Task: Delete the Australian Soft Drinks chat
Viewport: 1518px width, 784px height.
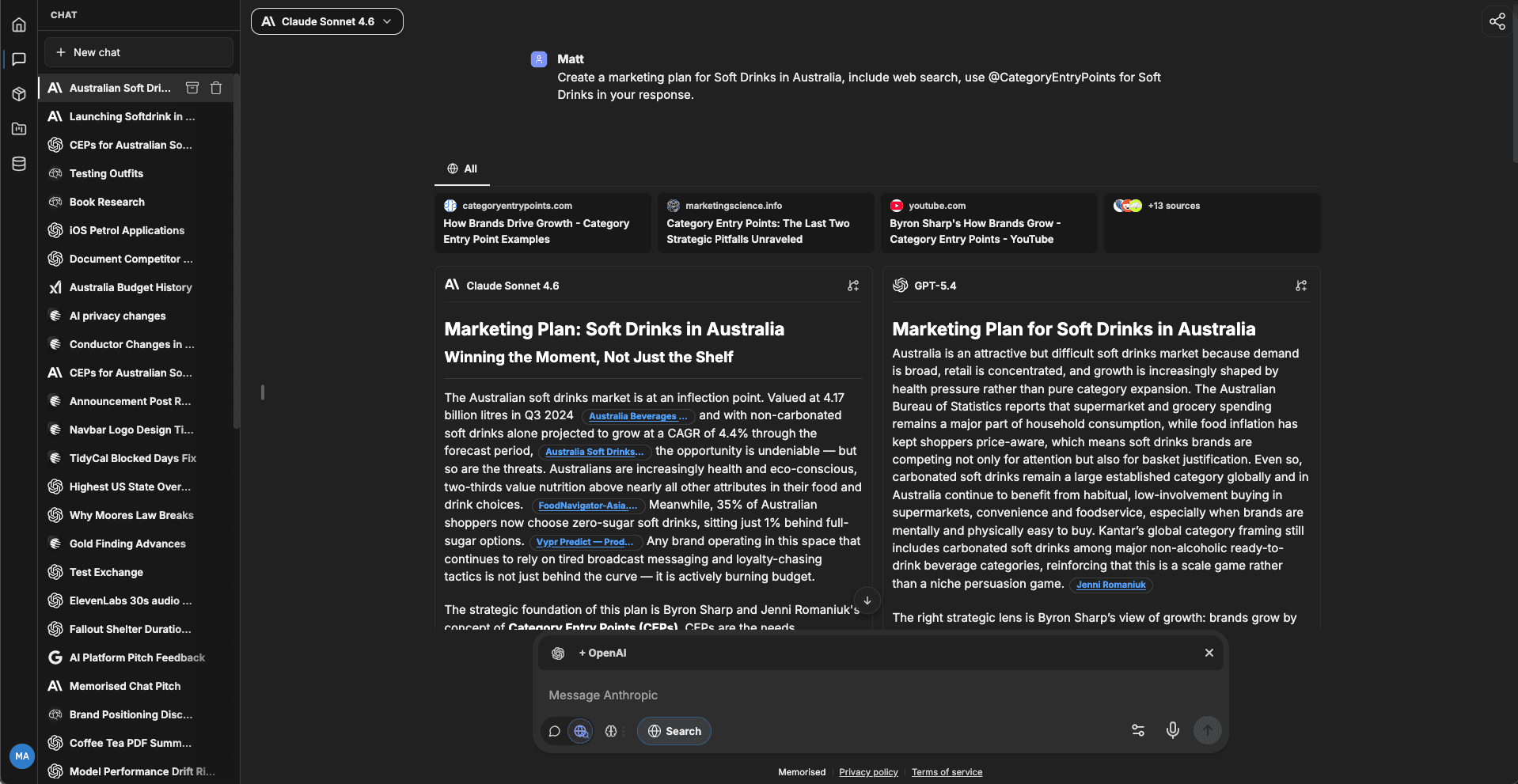Action: tap(216, 88)
